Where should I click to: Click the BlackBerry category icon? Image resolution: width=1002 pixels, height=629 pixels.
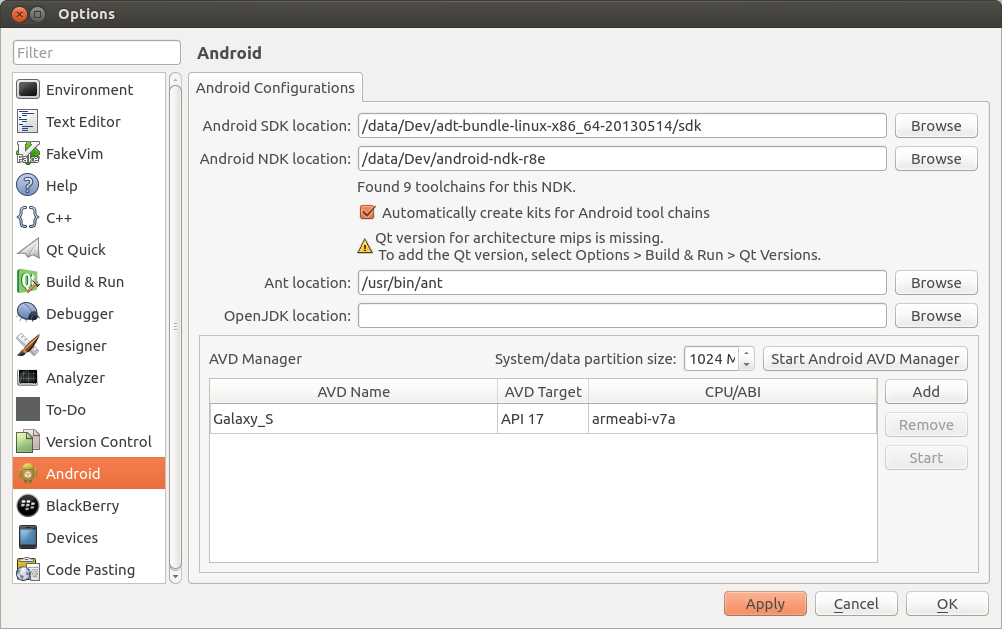(28, 506)
